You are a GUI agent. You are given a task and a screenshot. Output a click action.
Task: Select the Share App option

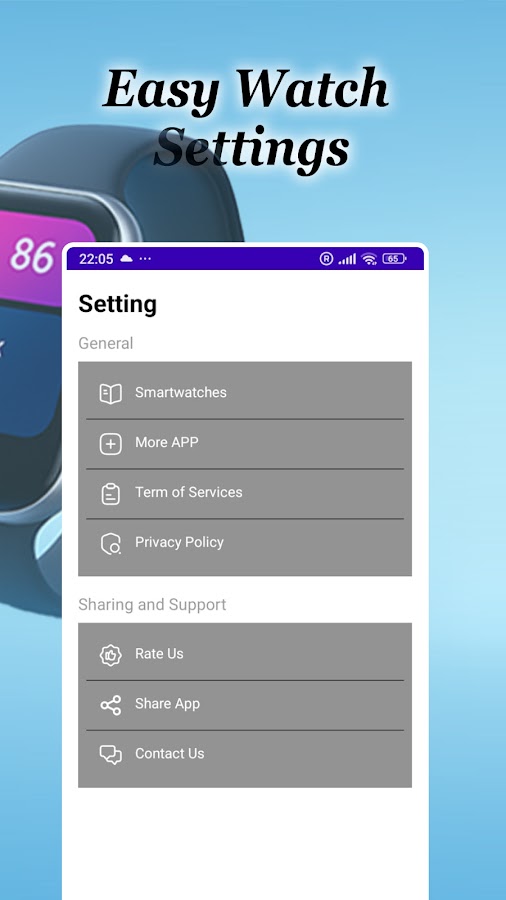[x=245, y=705]
